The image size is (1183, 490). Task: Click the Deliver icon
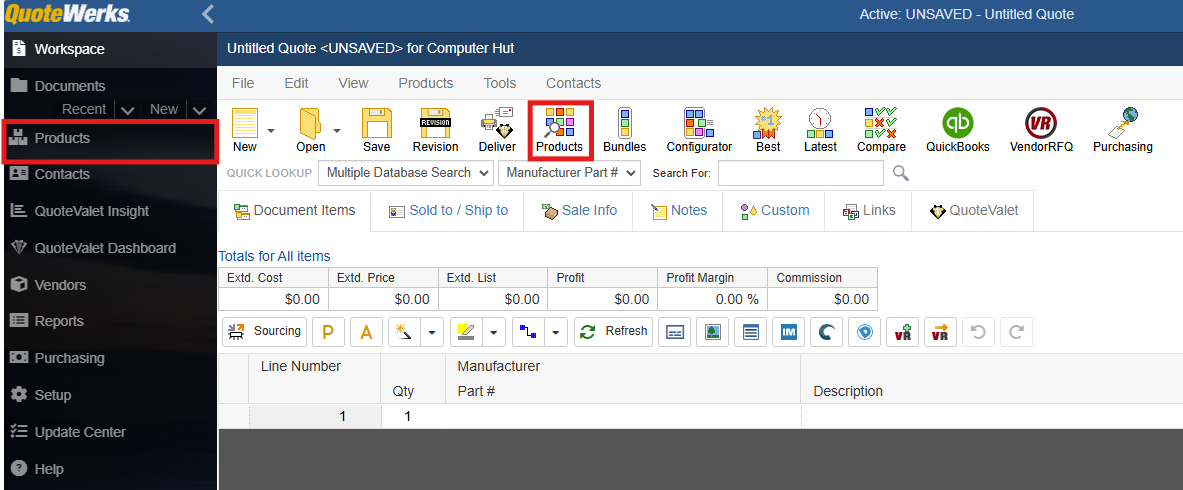[497, 130]
